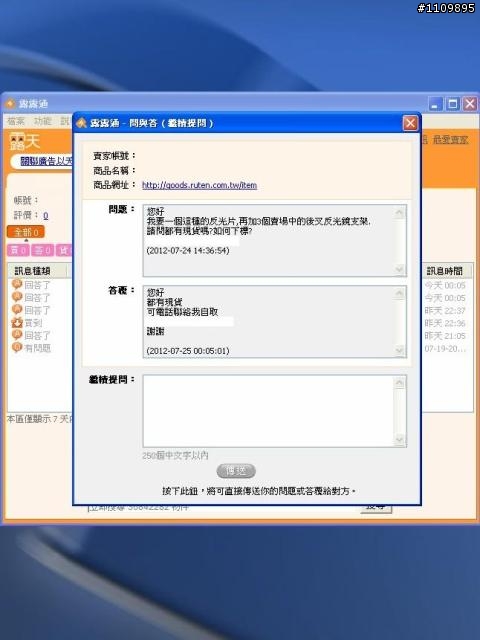Click the 露露通 icon in main window title bar

(10, 104)
